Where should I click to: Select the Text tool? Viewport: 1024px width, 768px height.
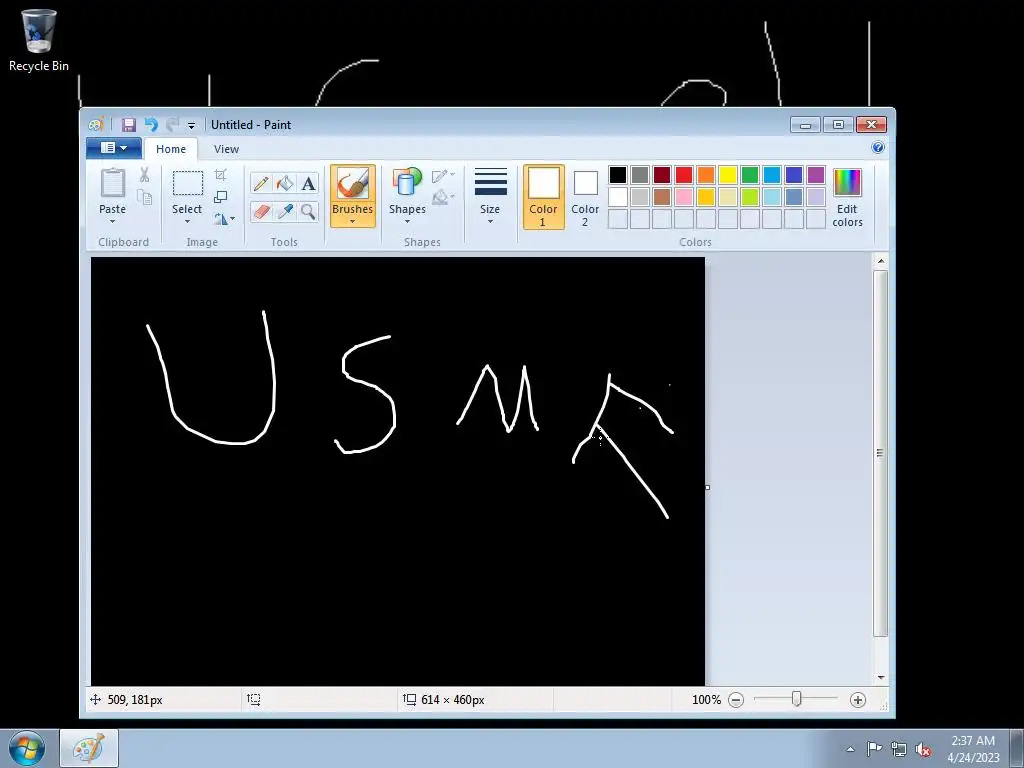coord(308,184)
